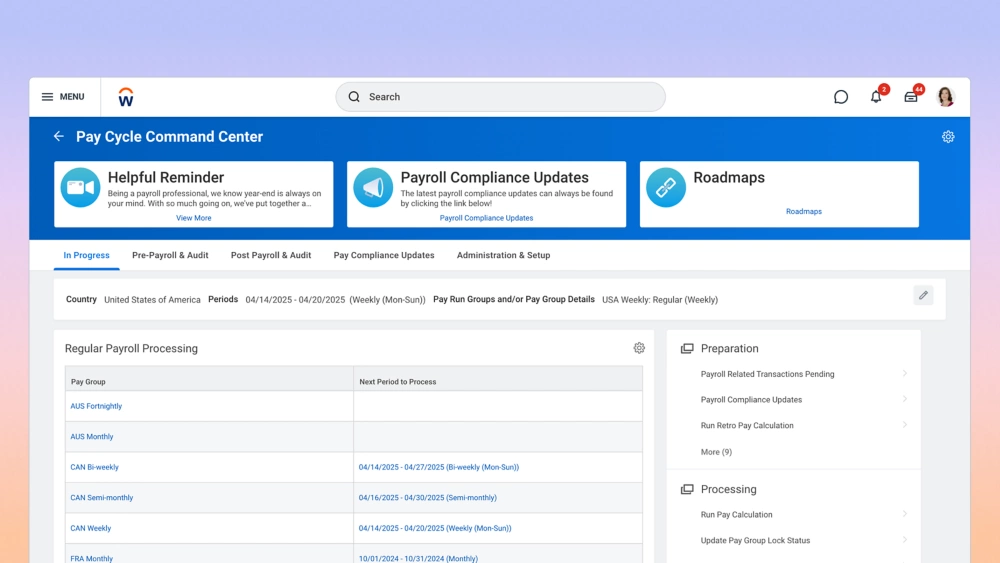Open the inbox tray icon
The width and height of the screenshot is (1000, 563).
pyautogui.click(x=911, y=97)
